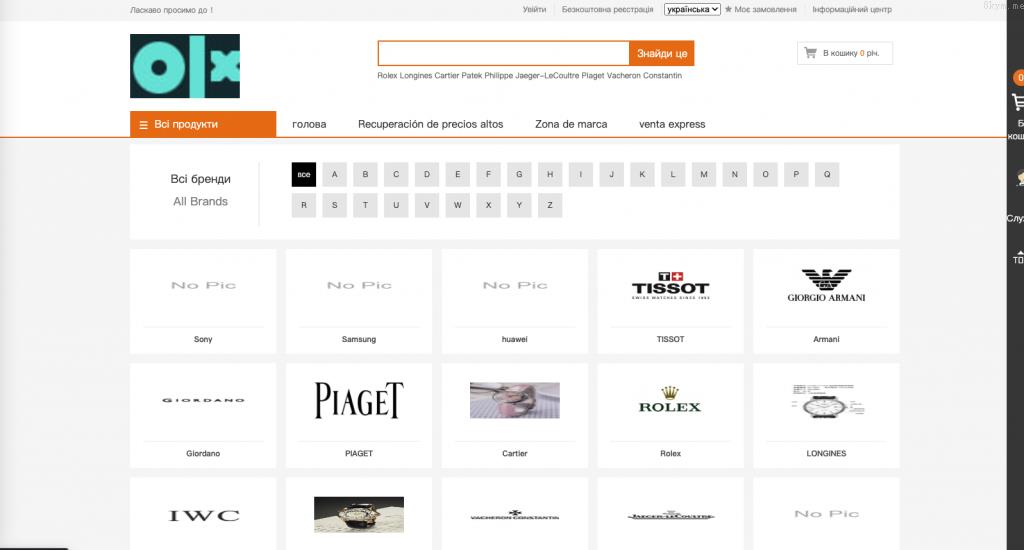1024x550 pixels.
Task: Click the PIAGET brand logo
Action: pos(358,400)
